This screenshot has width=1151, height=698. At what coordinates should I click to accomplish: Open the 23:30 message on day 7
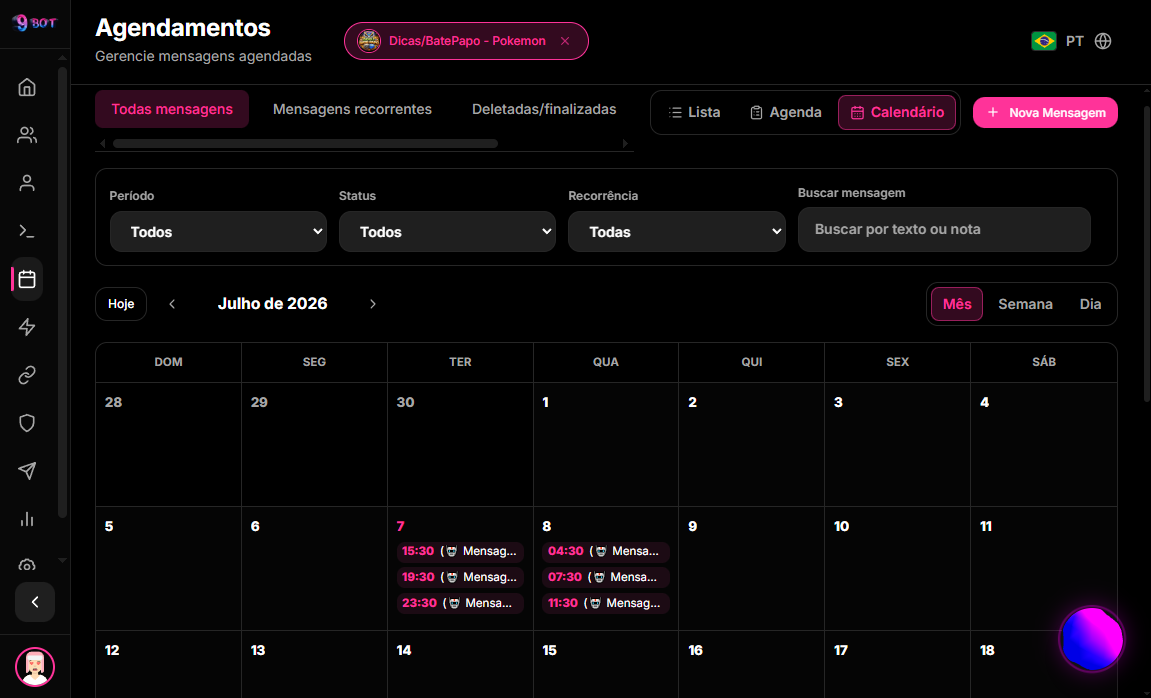(x=460, y=603)
